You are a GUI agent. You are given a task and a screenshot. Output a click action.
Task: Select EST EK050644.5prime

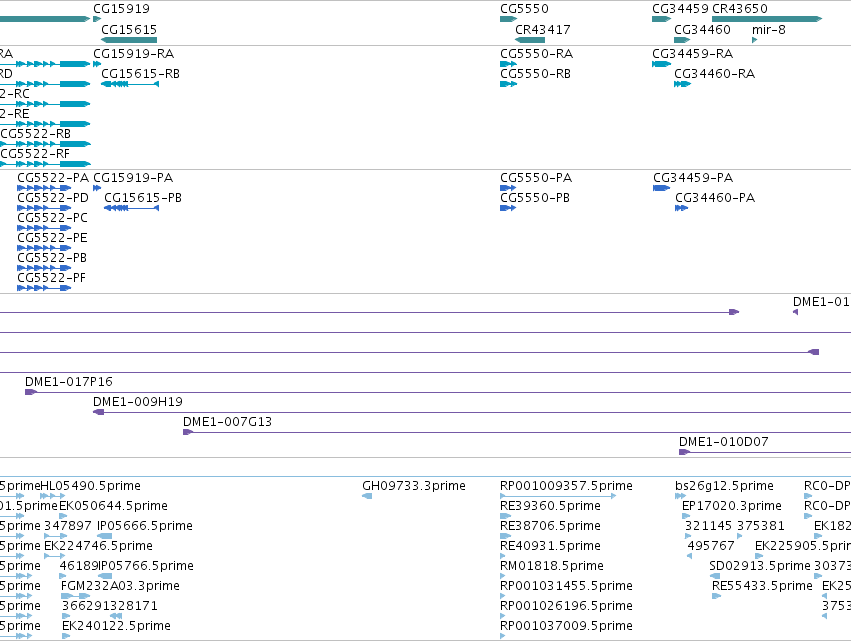tap(113, 506)
